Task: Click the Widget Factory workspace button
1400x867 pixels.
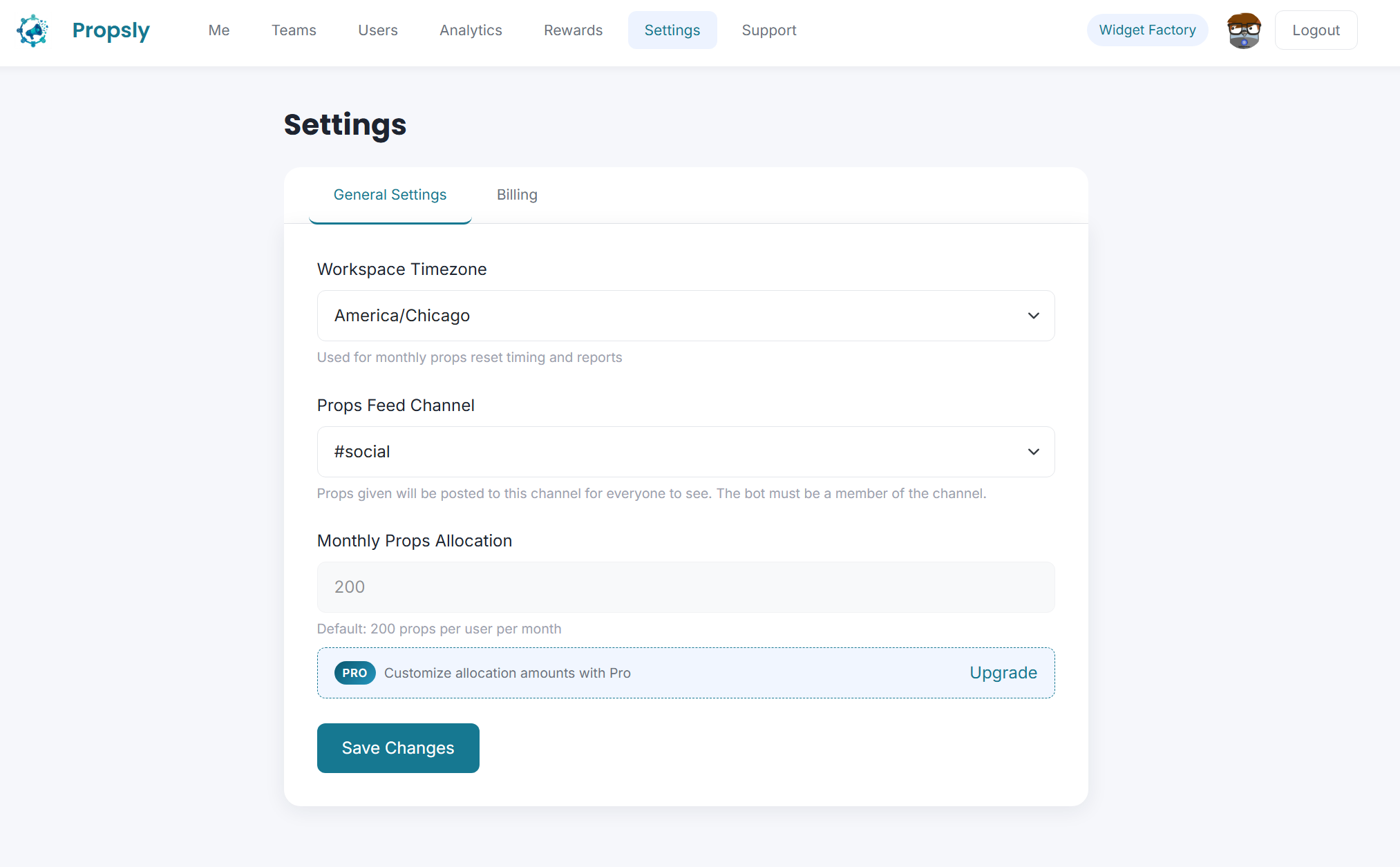Action: tap(1146, 30)
